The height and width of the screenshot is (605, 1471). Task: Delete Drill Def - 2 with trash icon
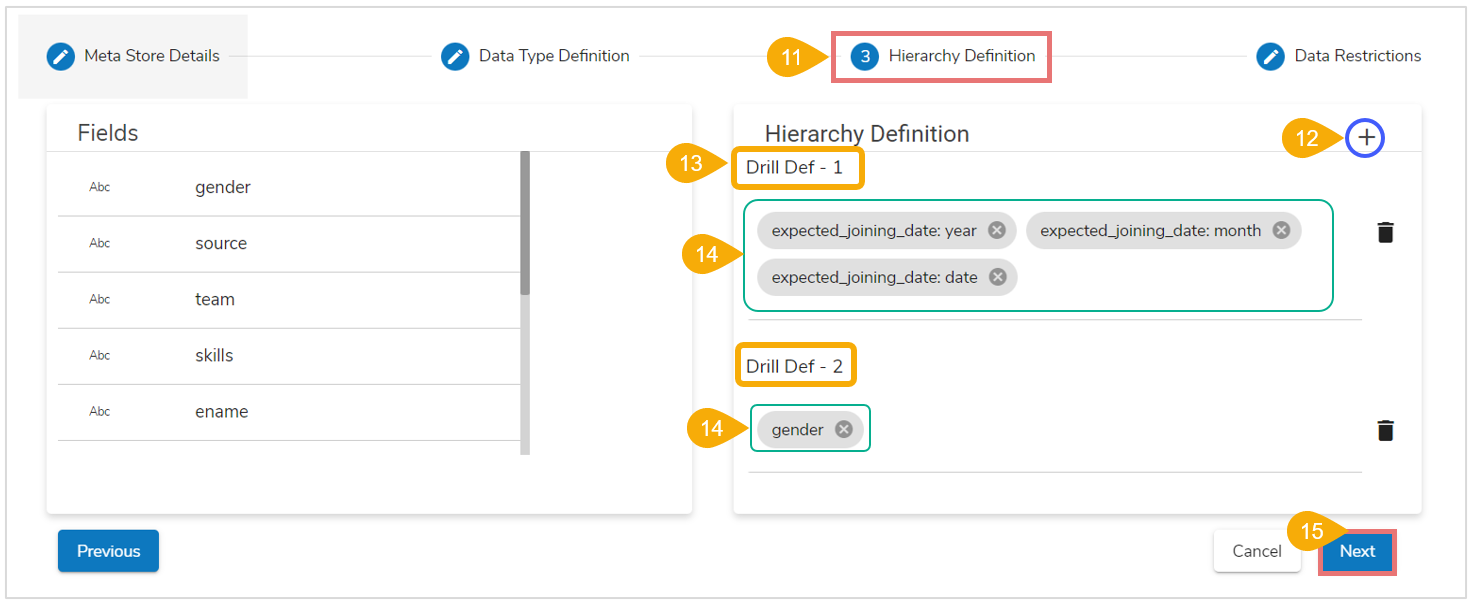[x=1385, y=431]
